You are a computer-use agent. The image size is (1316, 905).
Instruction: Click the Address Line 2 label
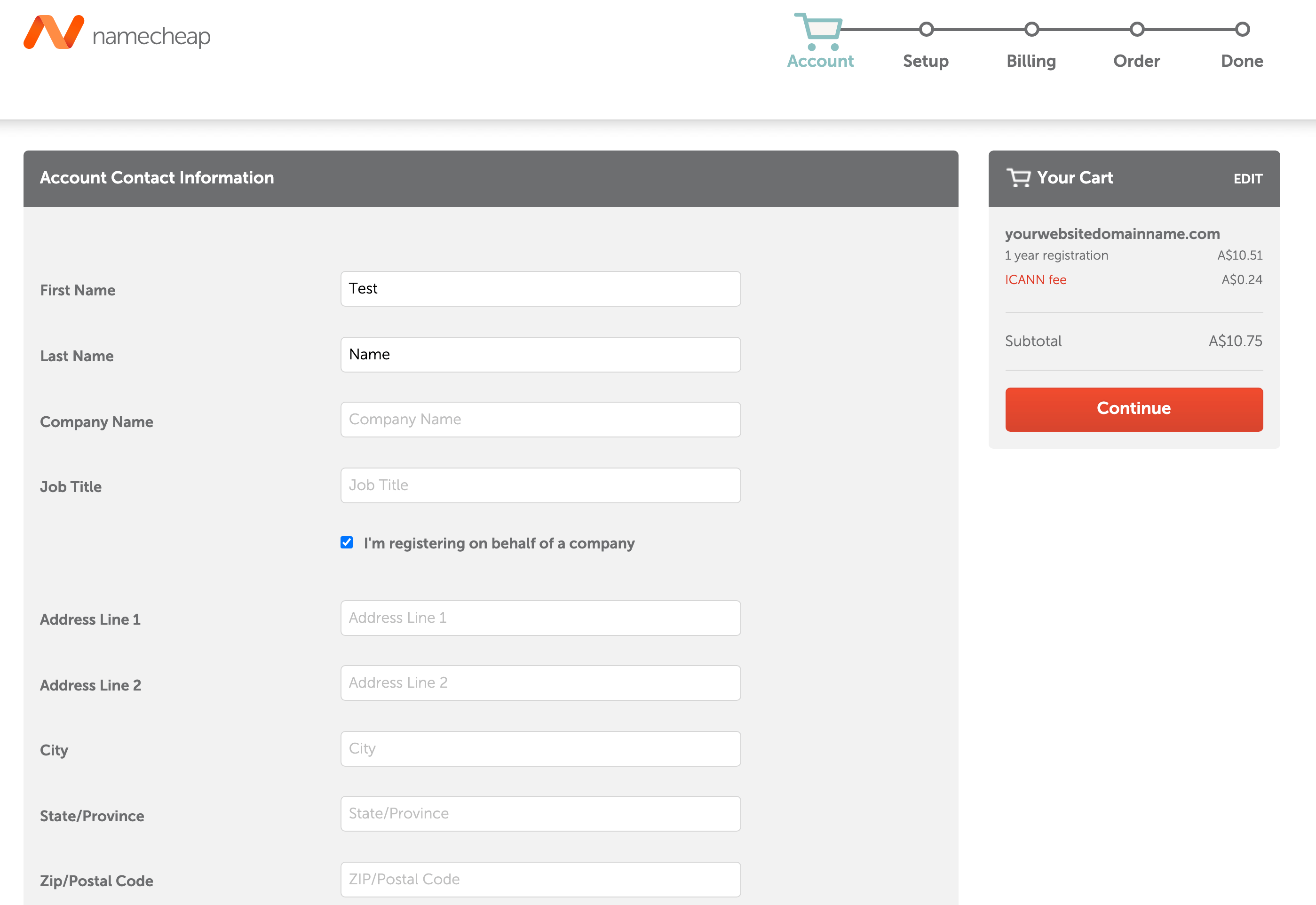click(x=90, y=685)
